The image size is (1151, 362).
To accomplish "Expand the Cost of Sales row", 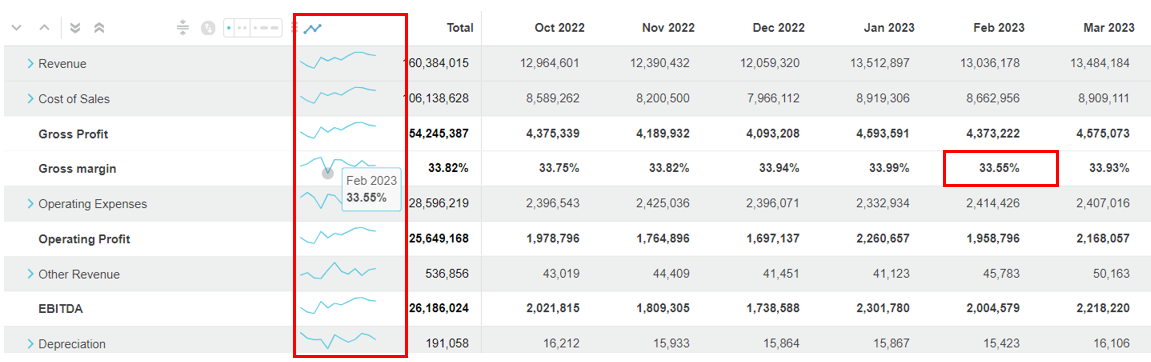I will coord(30,98).
